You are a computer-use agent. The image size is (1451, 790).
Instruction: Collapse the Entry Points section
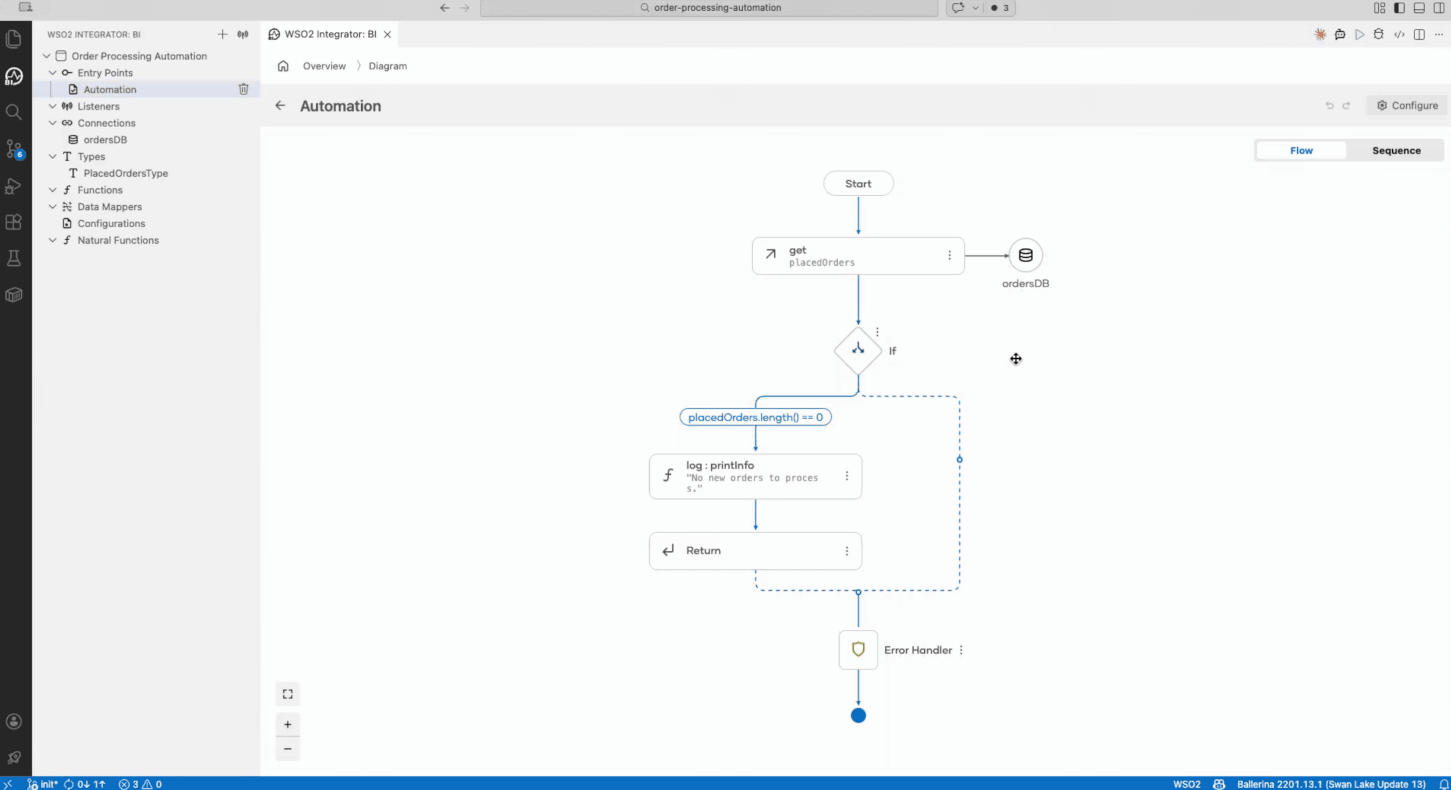point(53,73)
